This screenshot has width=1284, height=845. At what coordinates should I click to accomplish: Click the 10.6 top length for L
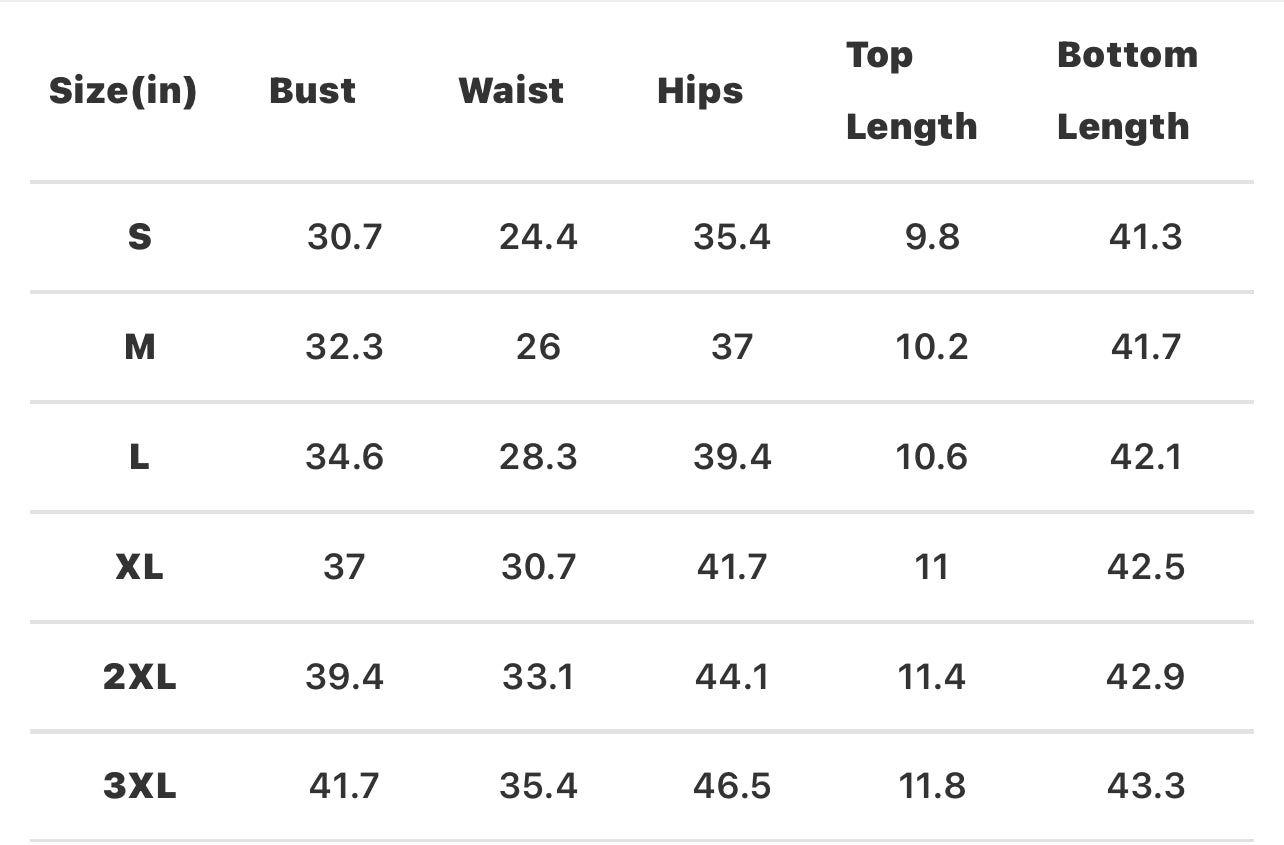point(931,457)
